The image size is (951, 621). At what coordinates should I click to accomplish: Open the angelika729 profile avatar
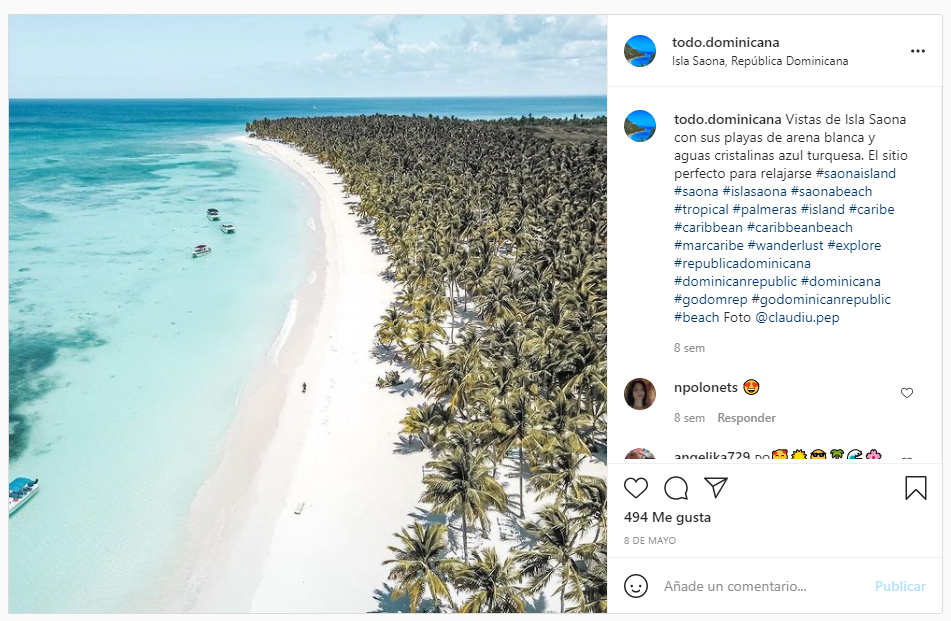pos(640,455)
